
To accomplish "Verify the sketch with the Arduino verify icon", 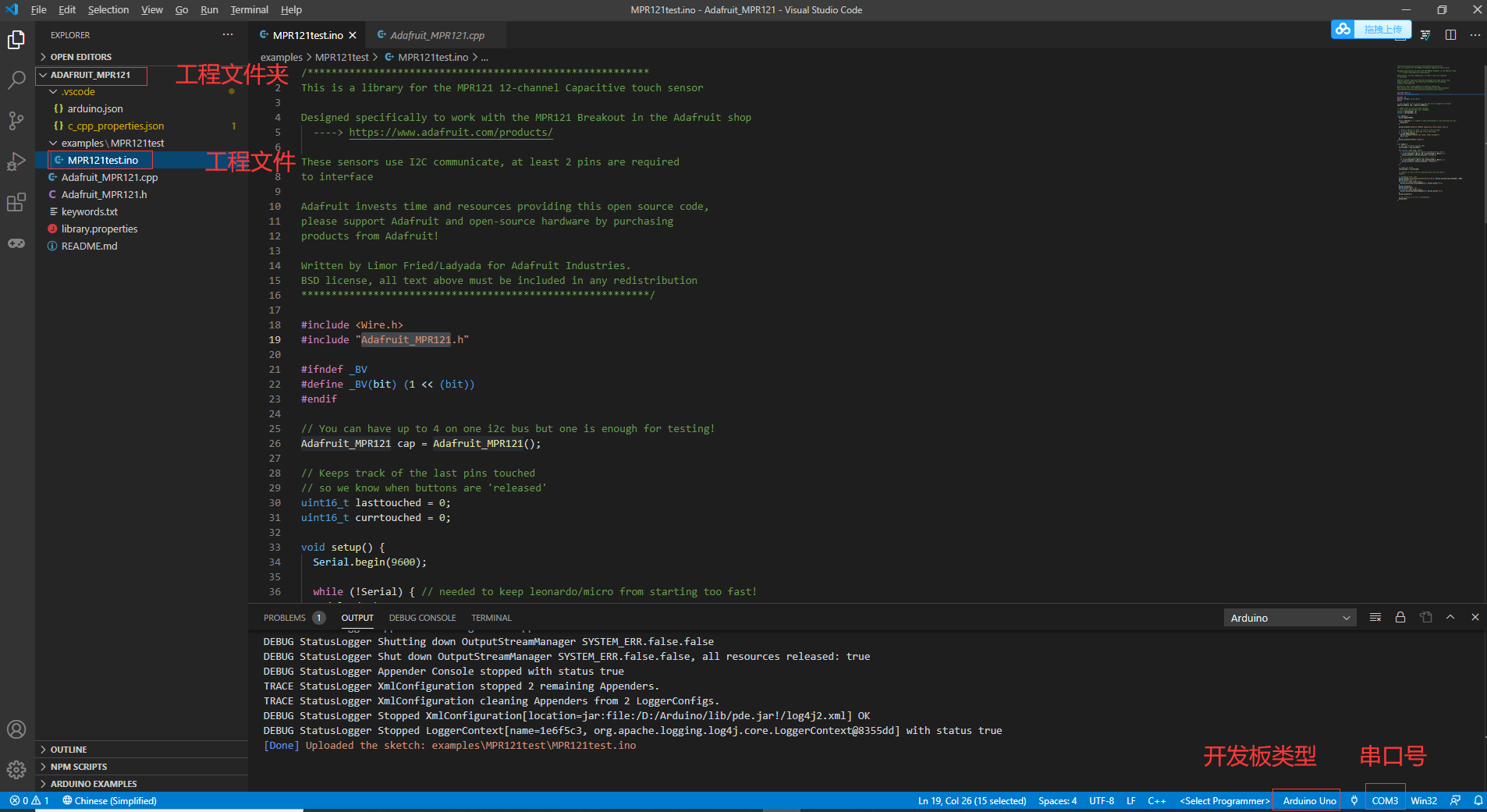I will click(1425, 34).
